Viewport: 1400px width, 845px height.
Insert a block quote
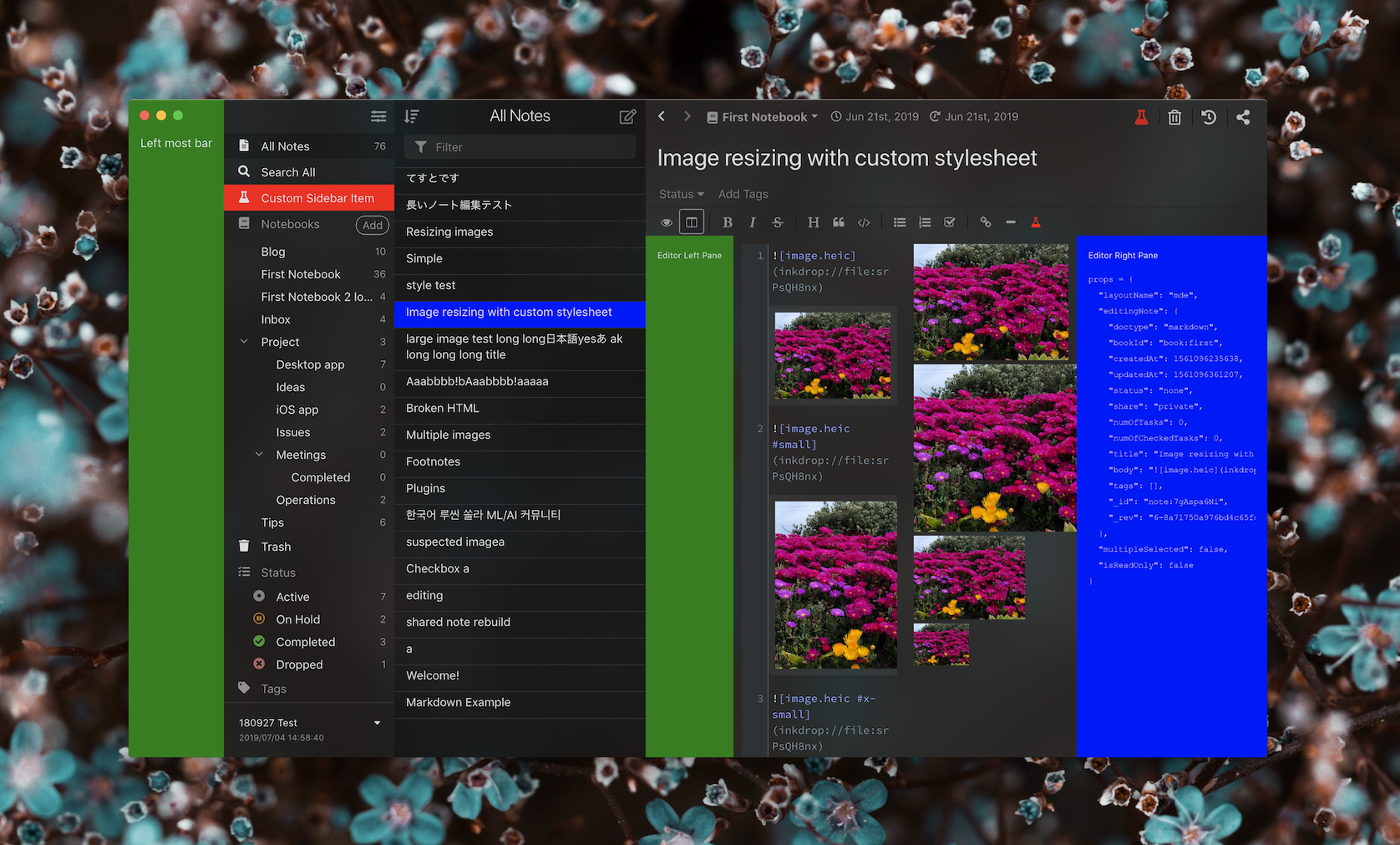click(839, 222)
